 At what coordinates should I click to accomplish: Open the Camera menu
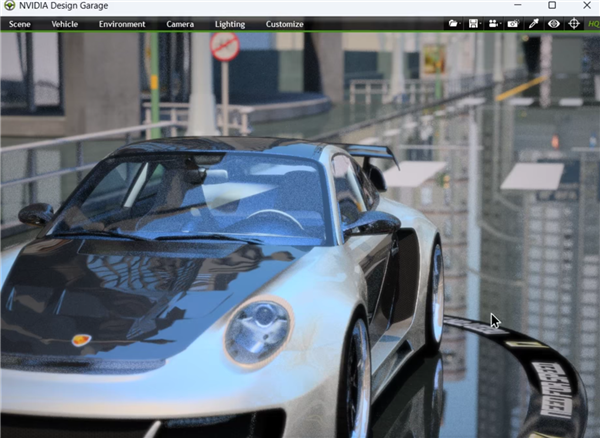(180, 24)
